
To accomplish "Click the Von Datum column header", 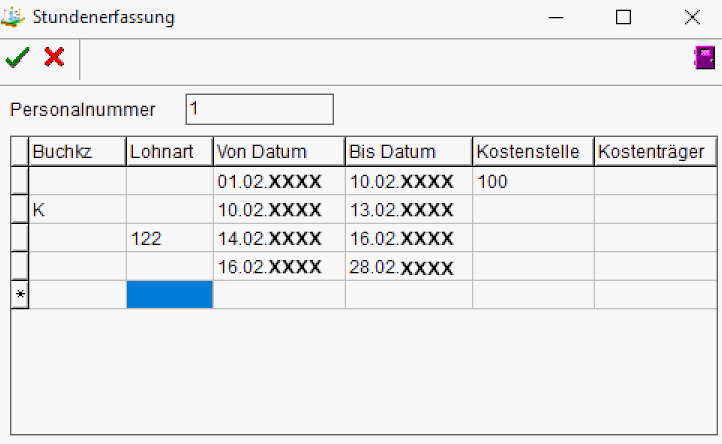I will point(278,152).
